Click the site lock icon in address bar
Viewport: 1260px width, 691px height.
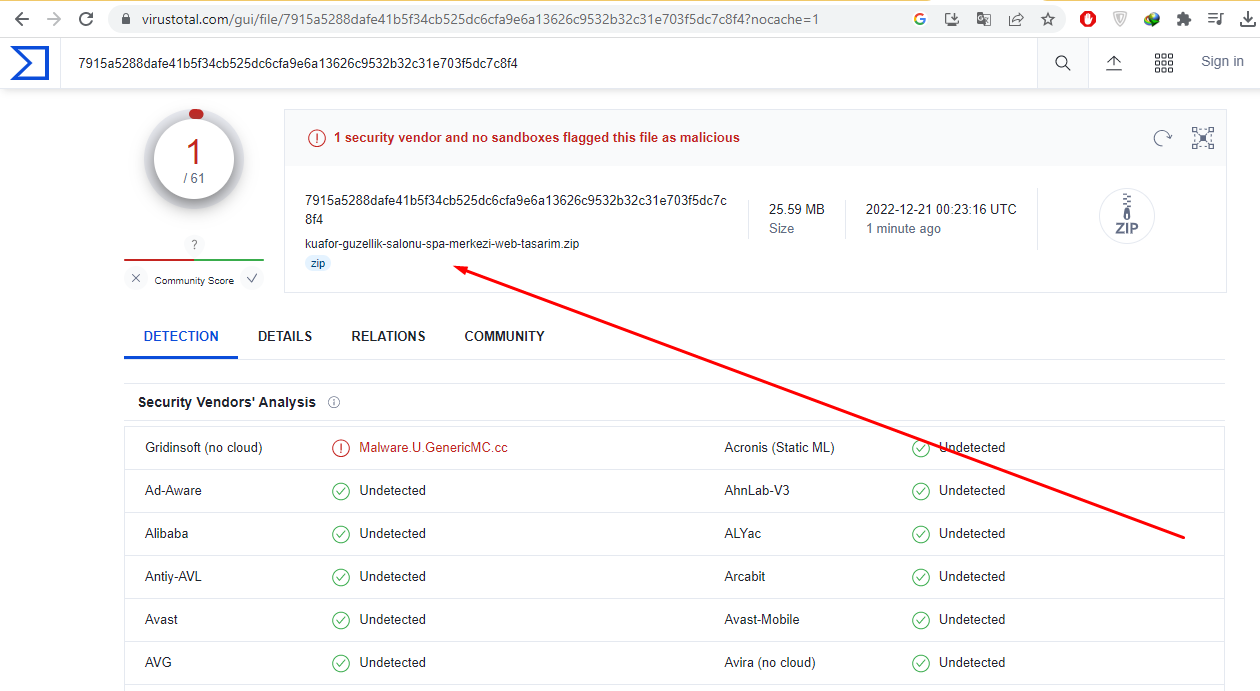(x=125, y=19)
